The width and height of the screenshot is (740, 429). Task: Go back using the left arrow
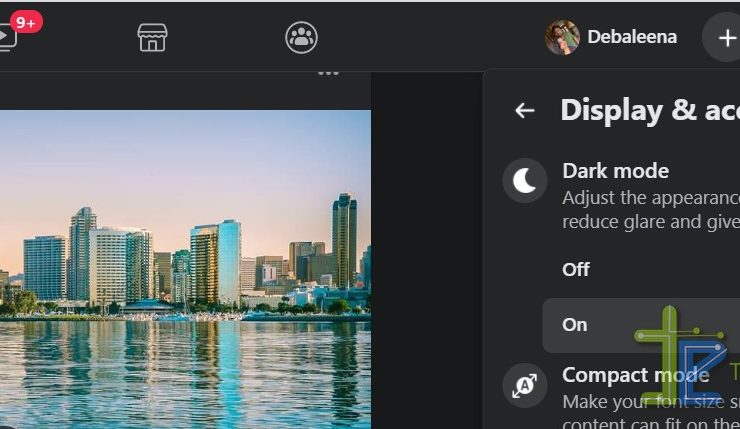[x=525, y=110]
